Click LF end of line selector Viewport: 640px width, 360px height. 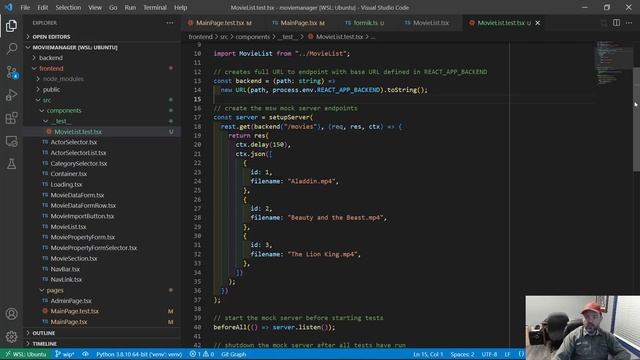tap(507, 354)
